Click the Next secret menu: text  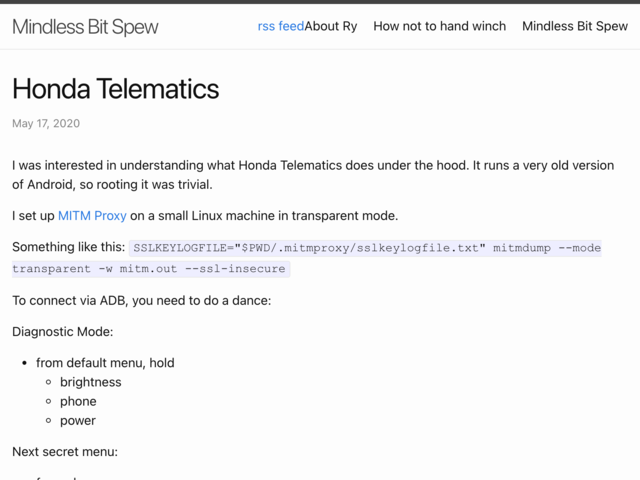(x=65, y=451)
